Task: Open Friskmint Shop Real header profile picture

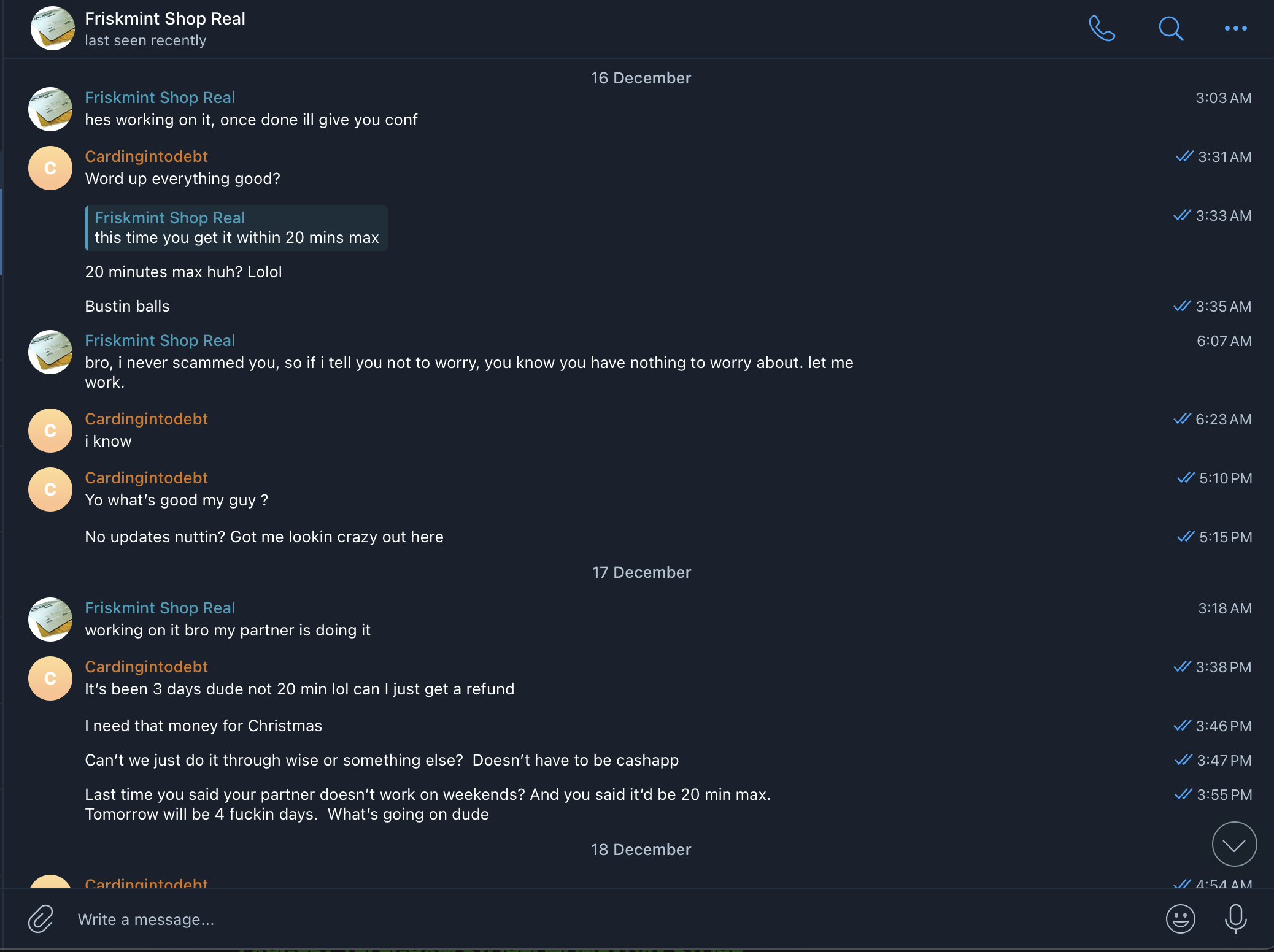Action: (52, 28)
